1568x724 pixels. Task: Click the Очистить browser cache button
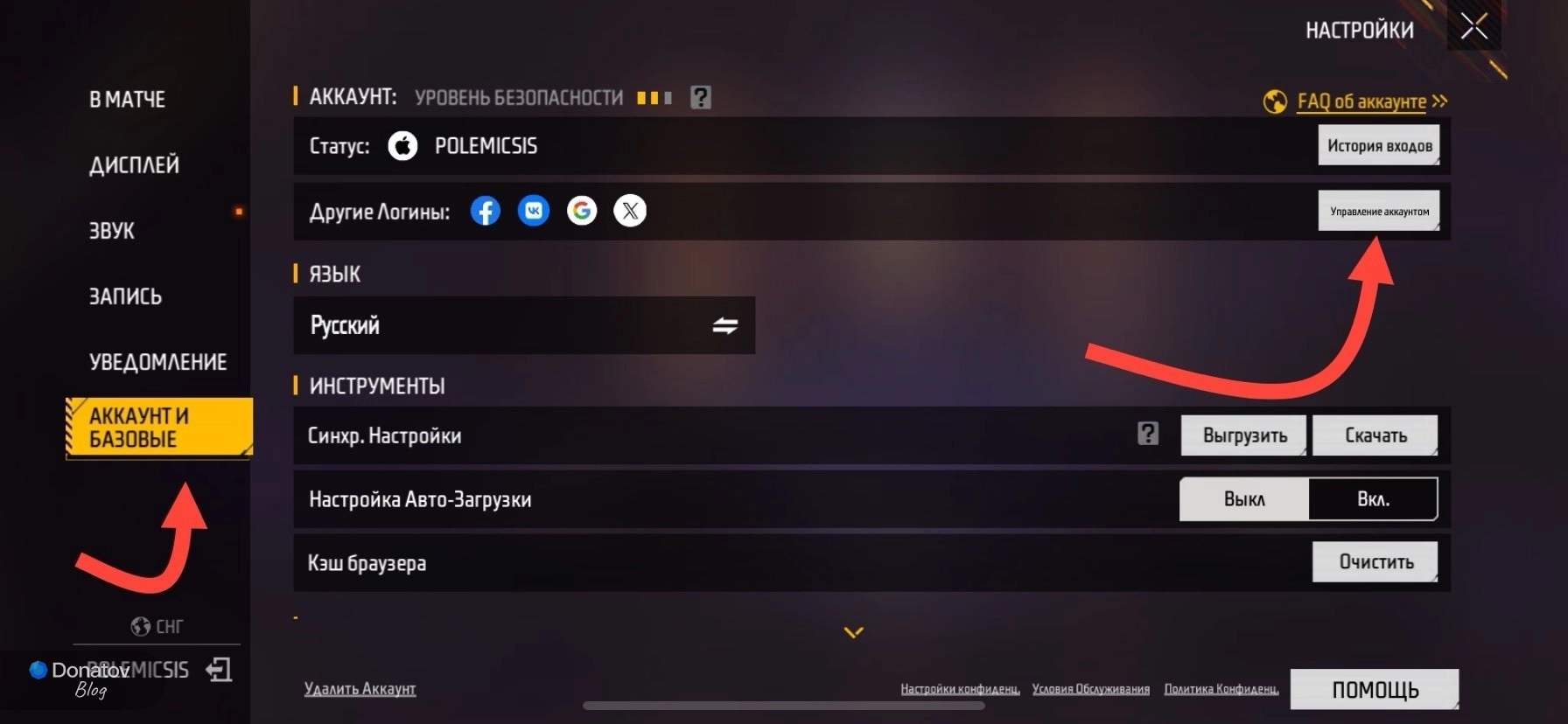pos(1375,562)
